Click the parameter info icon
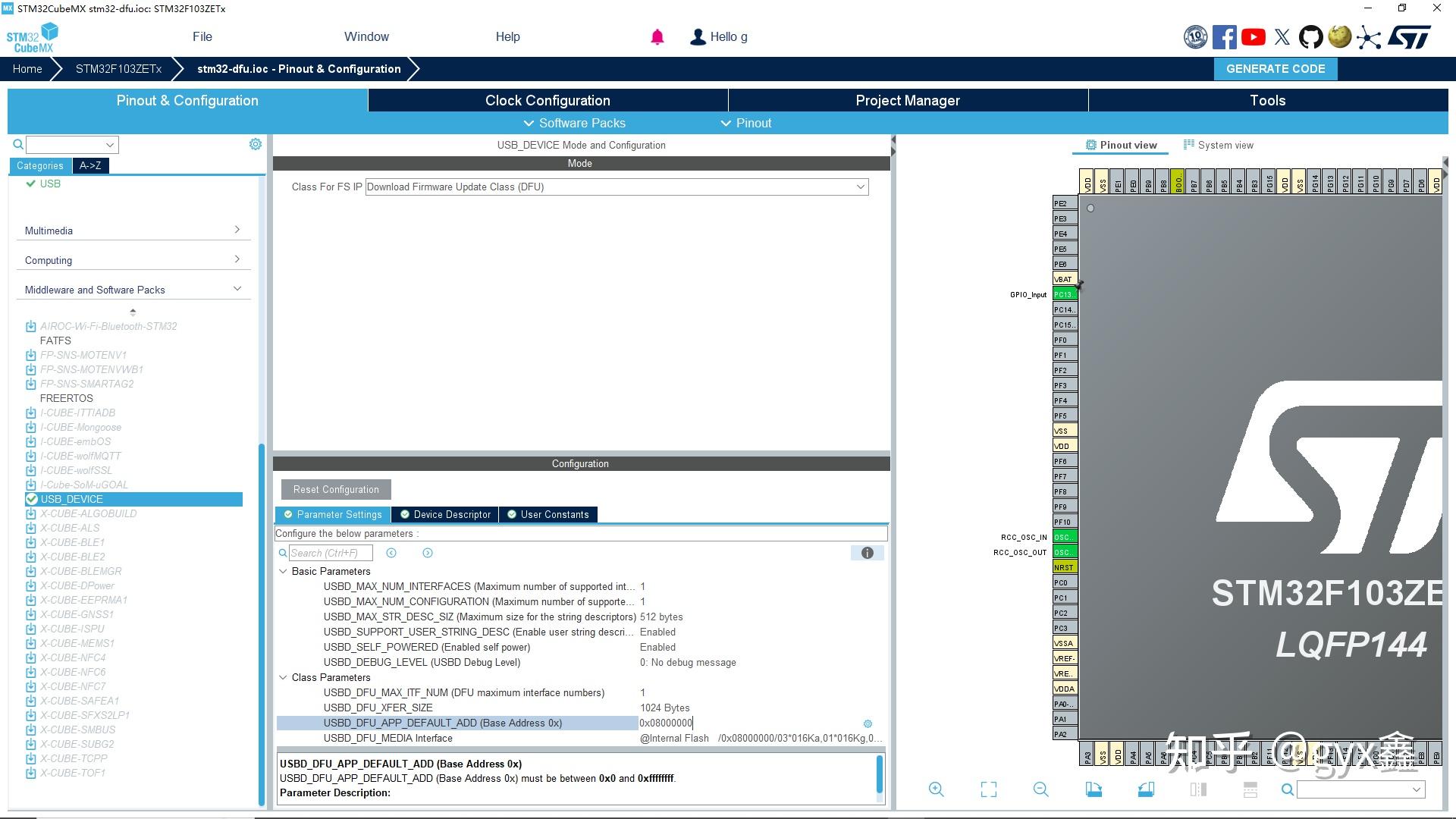 click(x=867, y=553)
